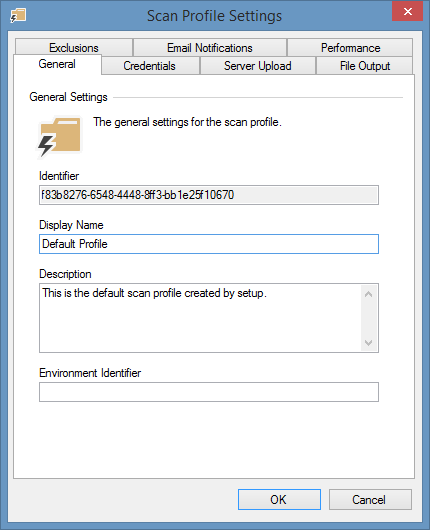
Task: Go to the Credentials tab
Action: 150,66
